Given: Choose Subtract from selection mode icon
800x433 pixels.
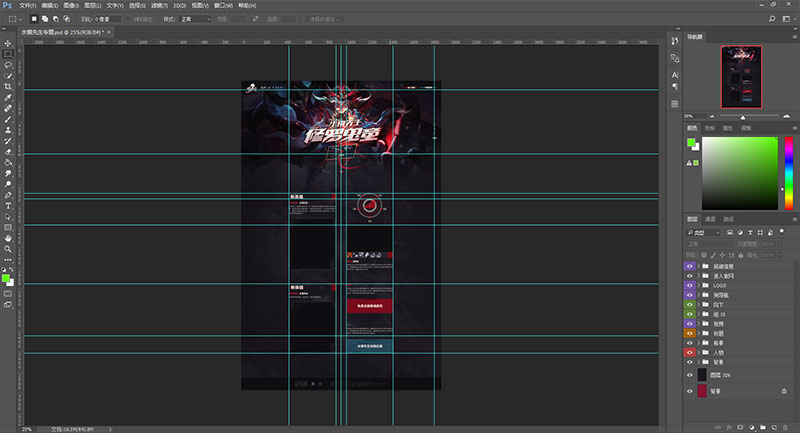Looking at the screenshot, I should coord(56,19).
